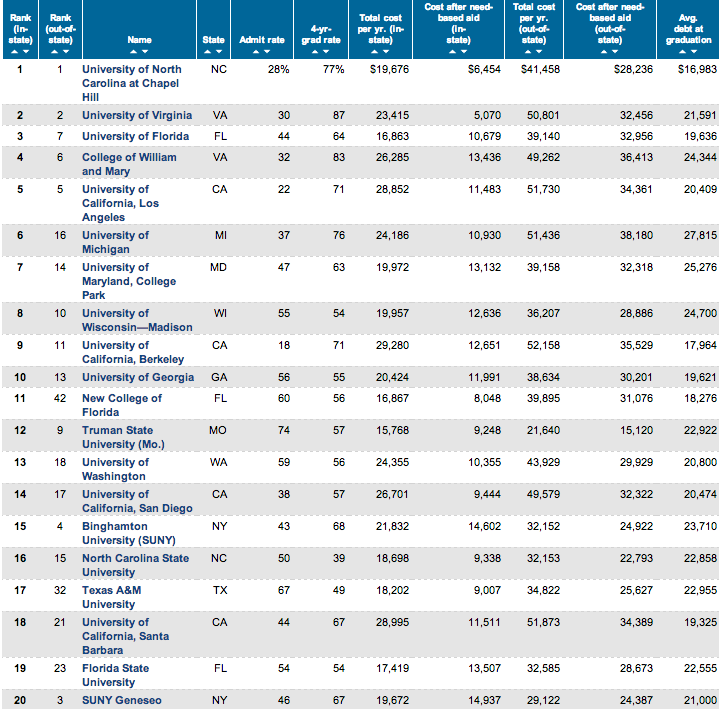Open the University of Virginia link
The width and height of the screenshot is (719, 709).
click(137, 115)
